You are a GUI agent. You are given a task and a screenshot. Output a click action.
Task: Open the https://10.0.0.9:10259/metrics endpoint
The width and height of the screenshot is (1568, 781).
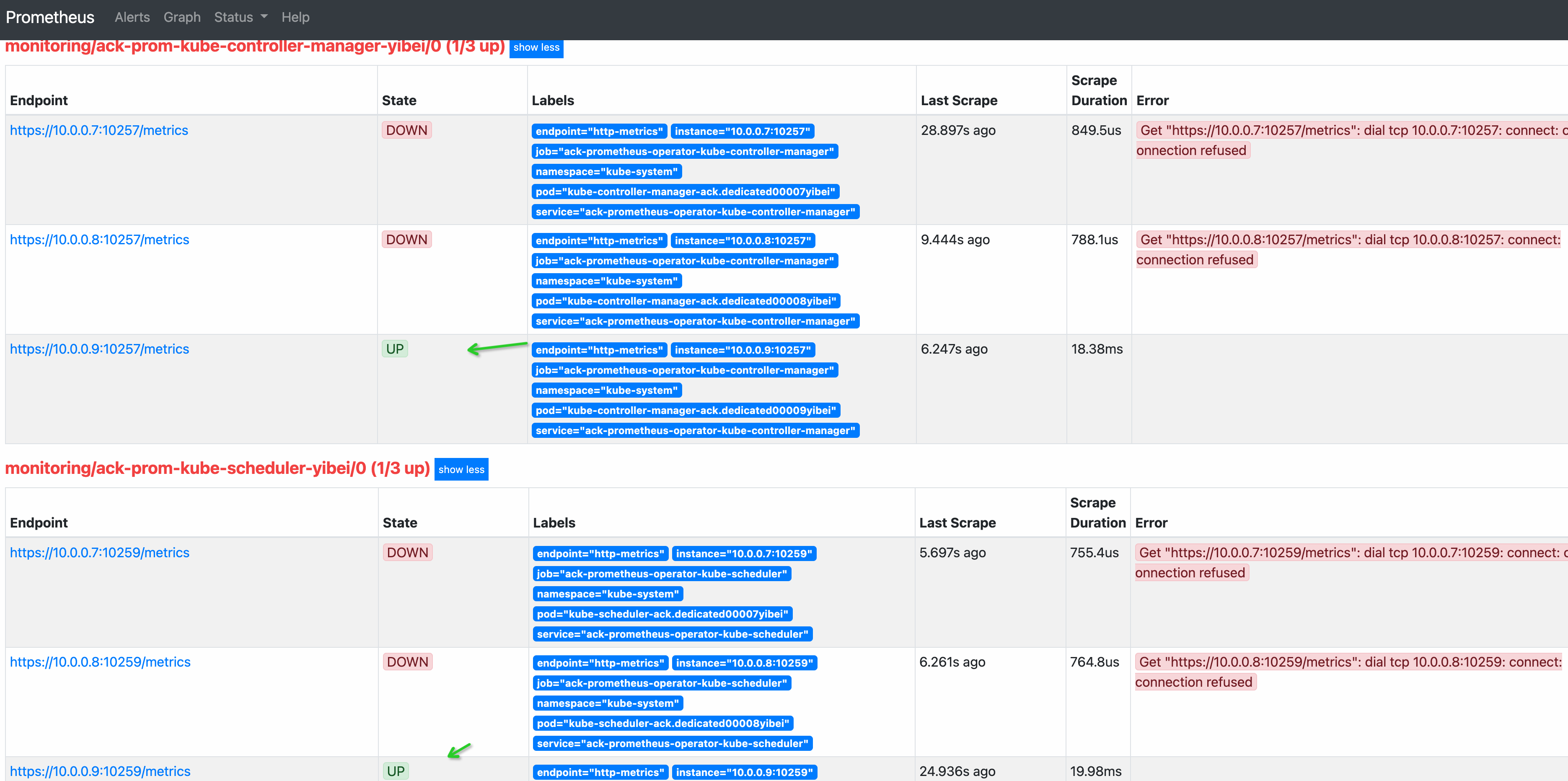(x=100, y=771)
